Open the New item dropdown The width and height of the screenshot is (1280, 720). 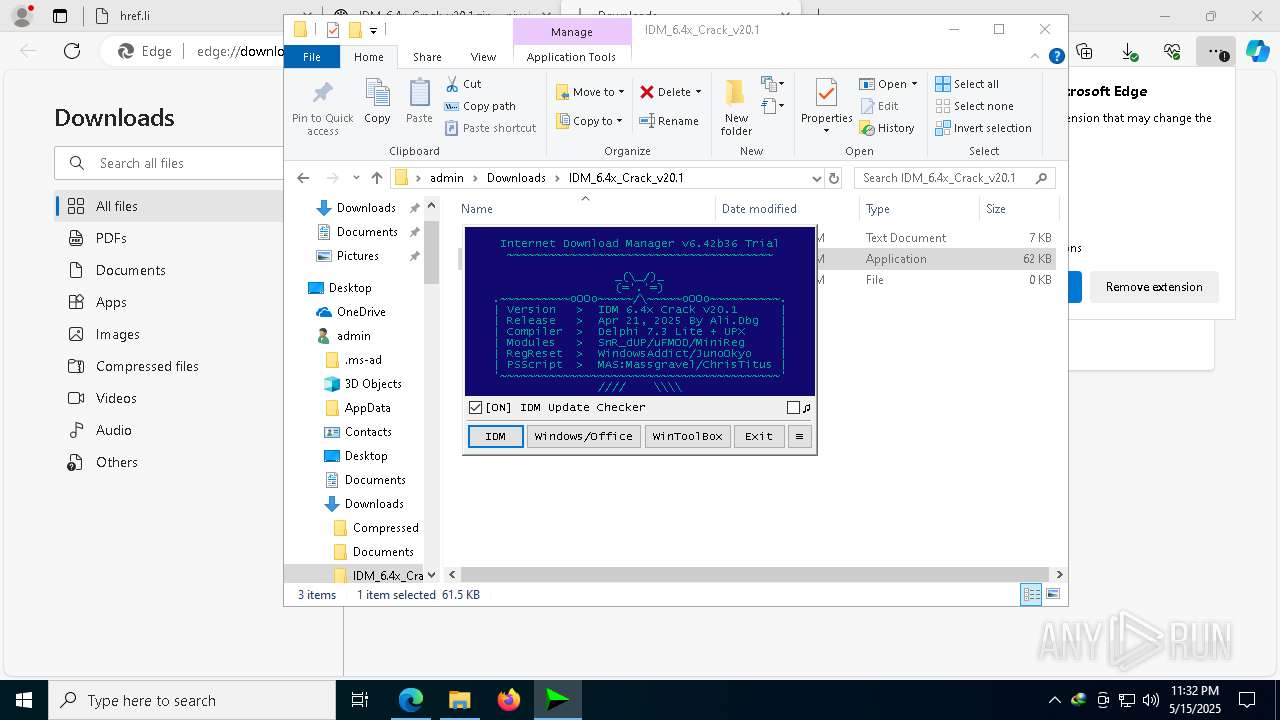click(772, 84)
